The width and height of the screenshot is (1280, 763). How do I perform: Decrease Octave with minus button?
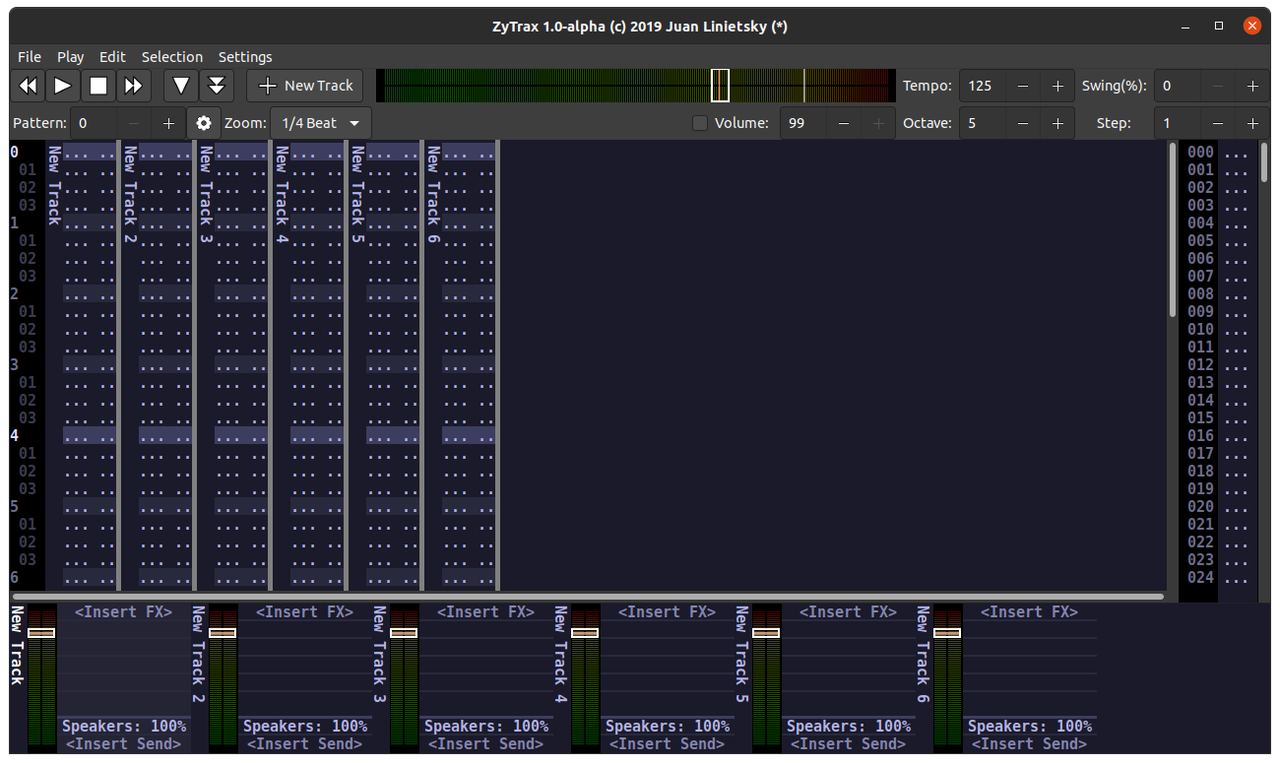1022,123
